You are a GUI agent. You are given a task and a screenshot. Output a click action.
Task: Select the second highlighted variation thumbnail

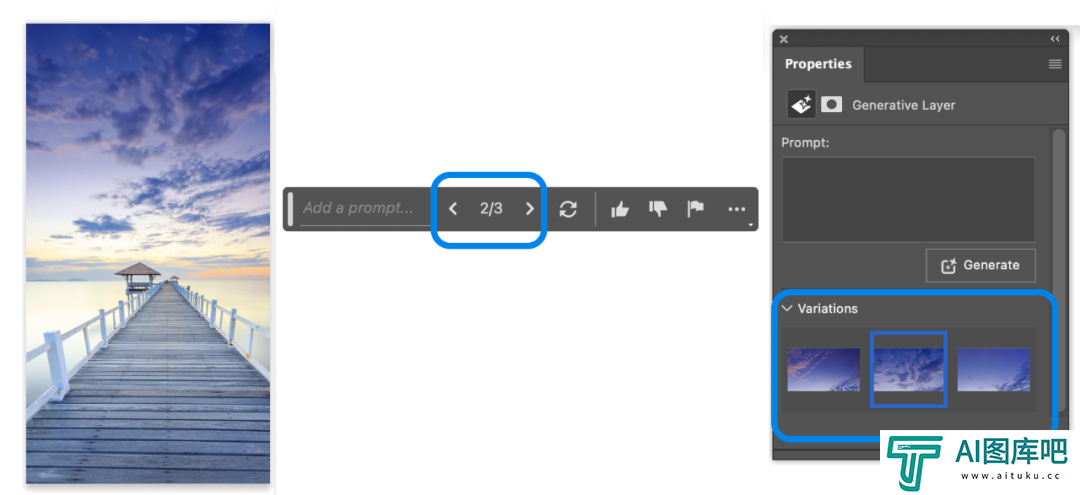pos(908,370)
